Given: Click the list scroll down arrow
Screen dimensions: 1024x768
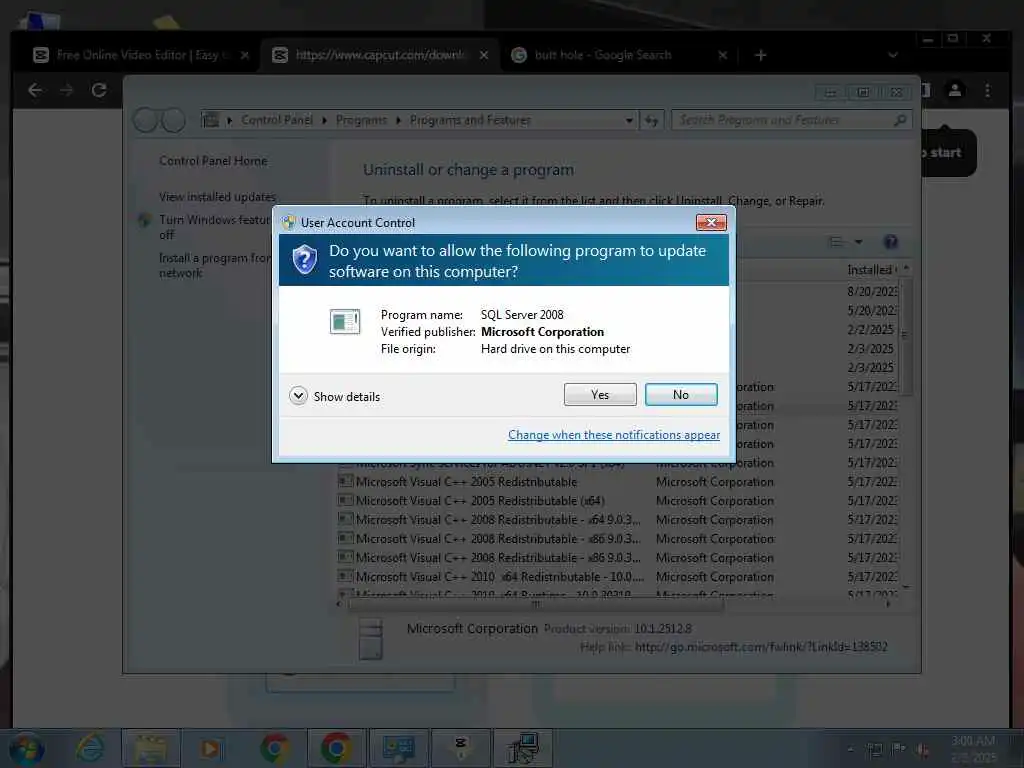Looking at the screenshot, I should tap(906, 587).
